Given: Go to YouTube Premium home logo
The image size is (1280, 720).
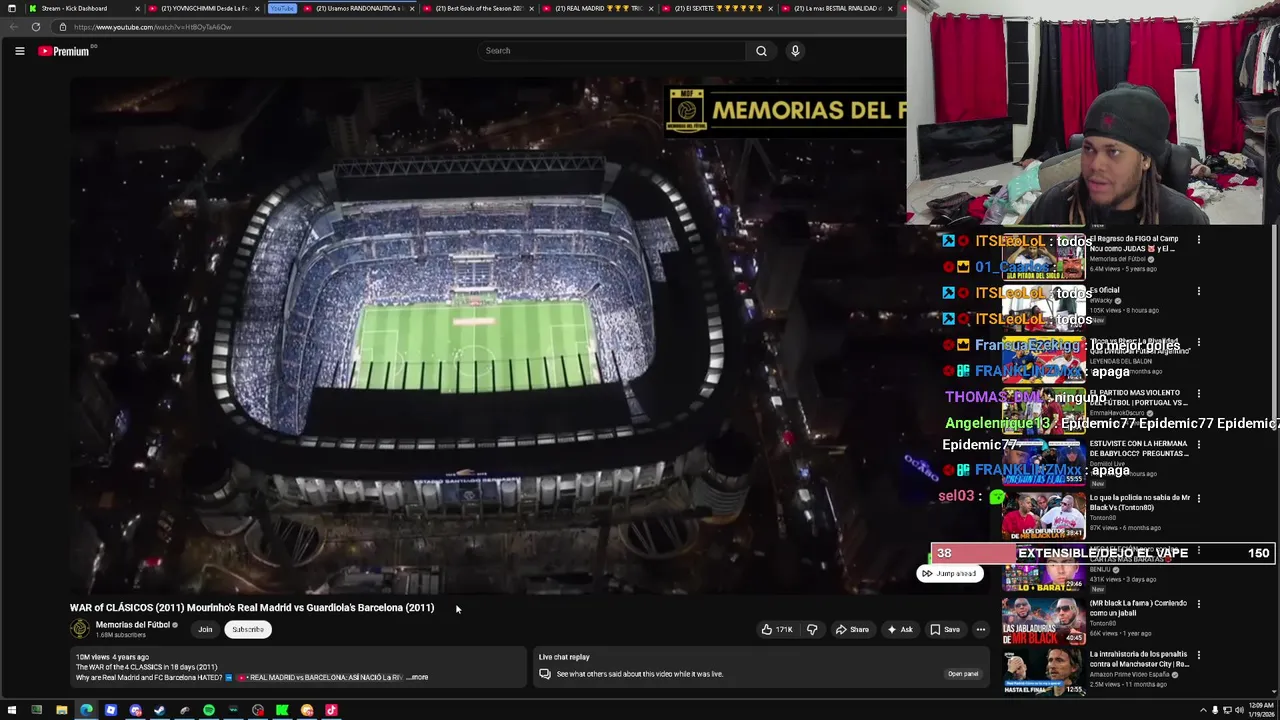Looking at the screenshot, I should coord(66,51).
